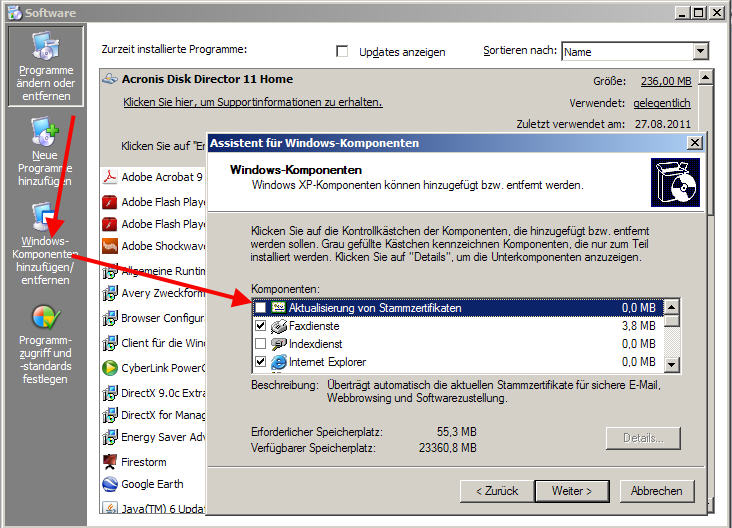Close the Windows-Komponenten assistant dialog
The height and width of the screenshot is (528, 732).
click(695, 142)
